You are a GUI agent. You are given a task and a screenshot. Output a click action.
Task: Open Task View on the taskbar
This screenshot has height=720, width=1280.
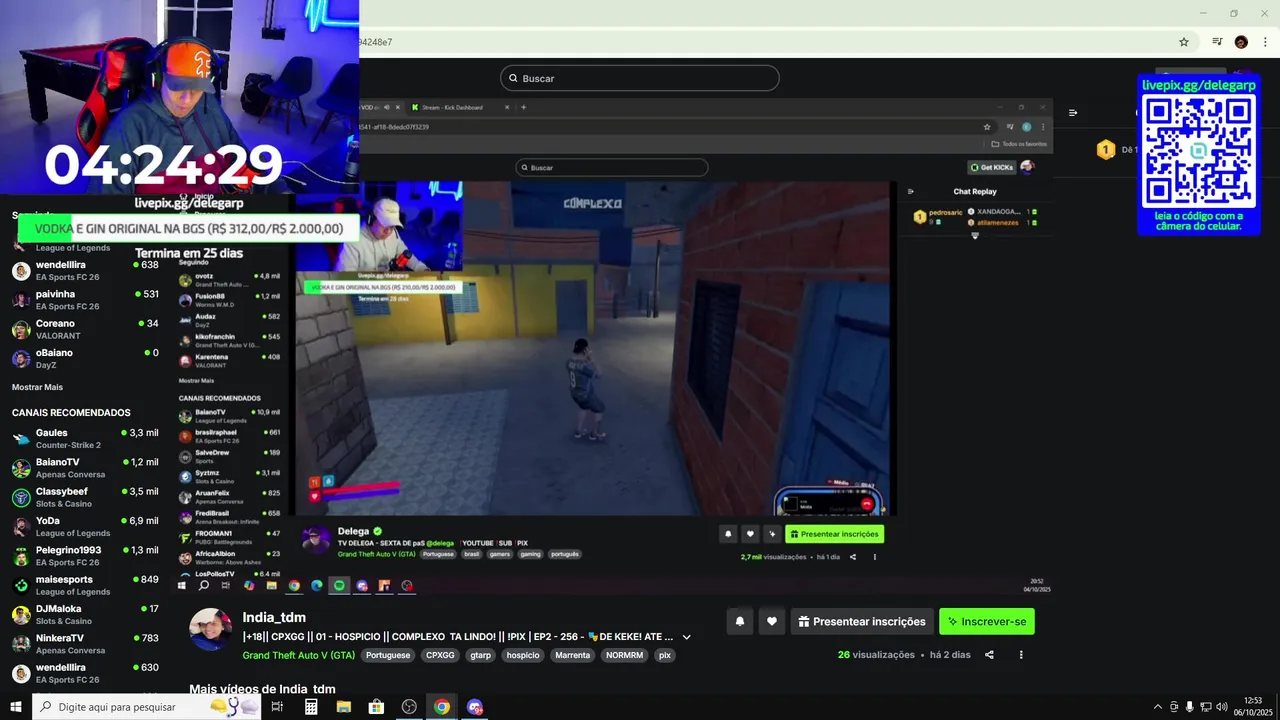[x=277, y=707]
